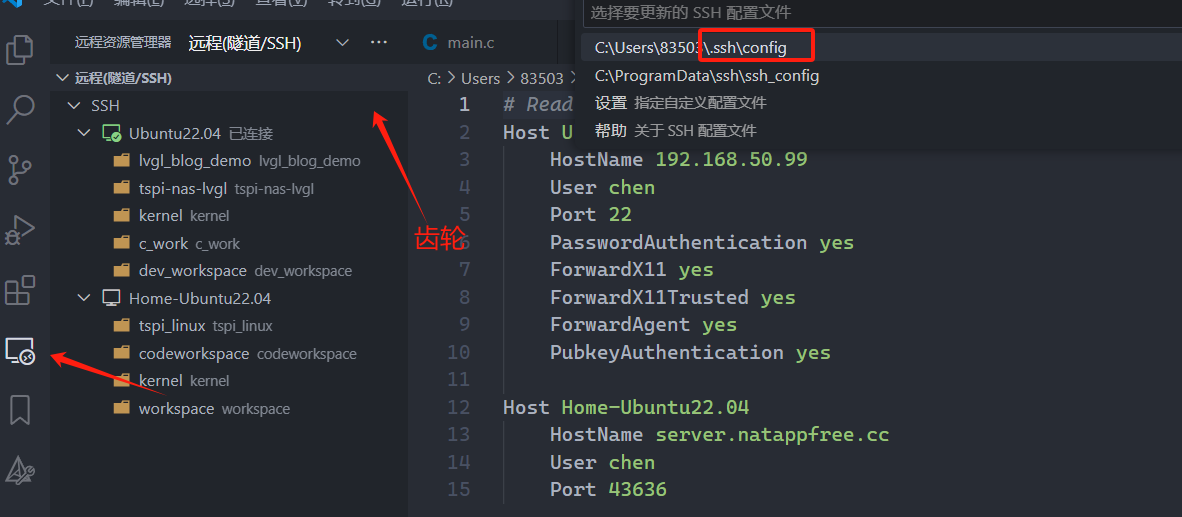Open the codeworkspace remote folder
Image resolution: width=1182 pixels, height=517 pixels.
tap(229, 353)
